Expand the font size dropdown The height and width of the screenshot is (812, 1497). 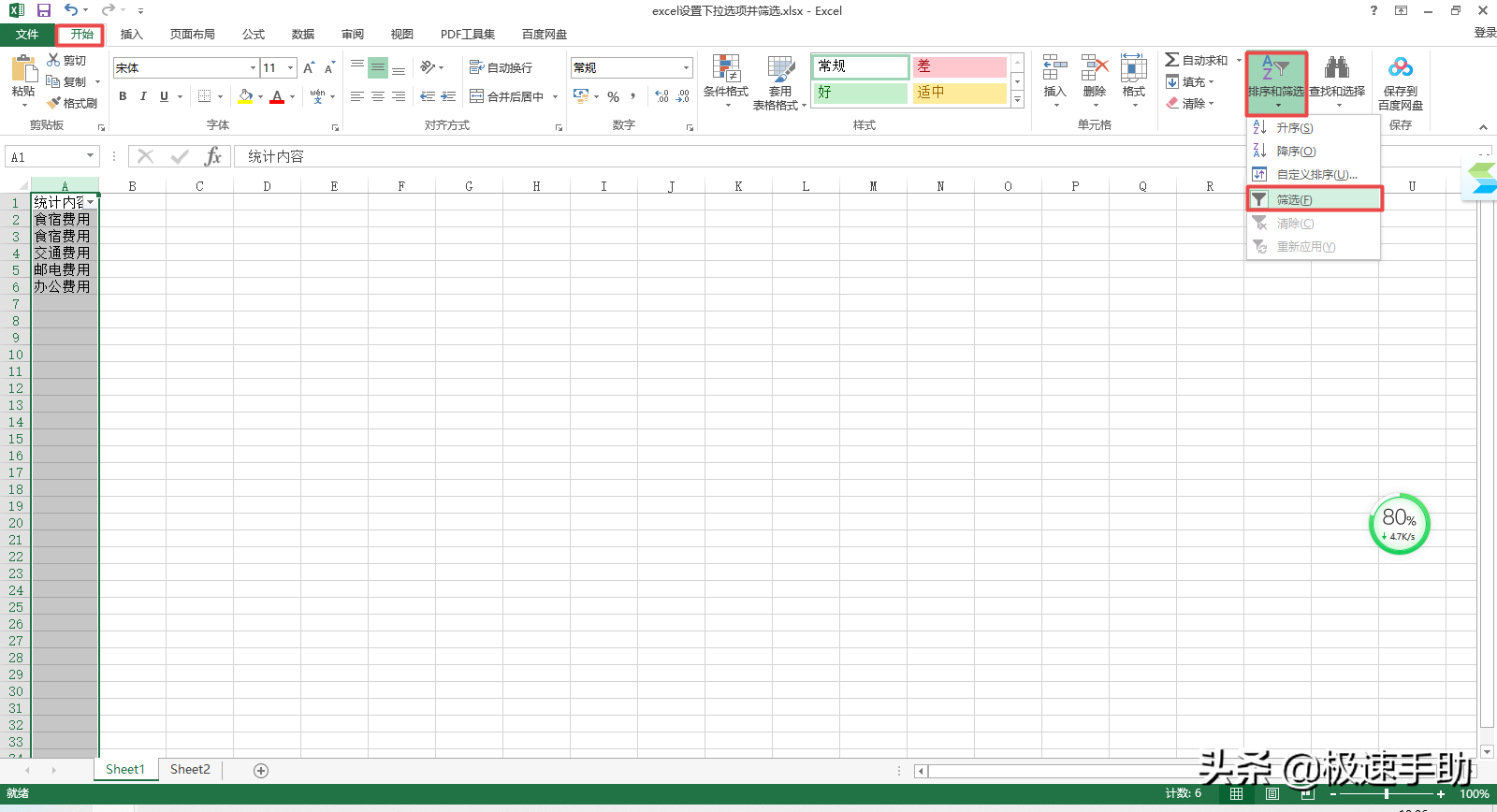(x=291, y=67)
